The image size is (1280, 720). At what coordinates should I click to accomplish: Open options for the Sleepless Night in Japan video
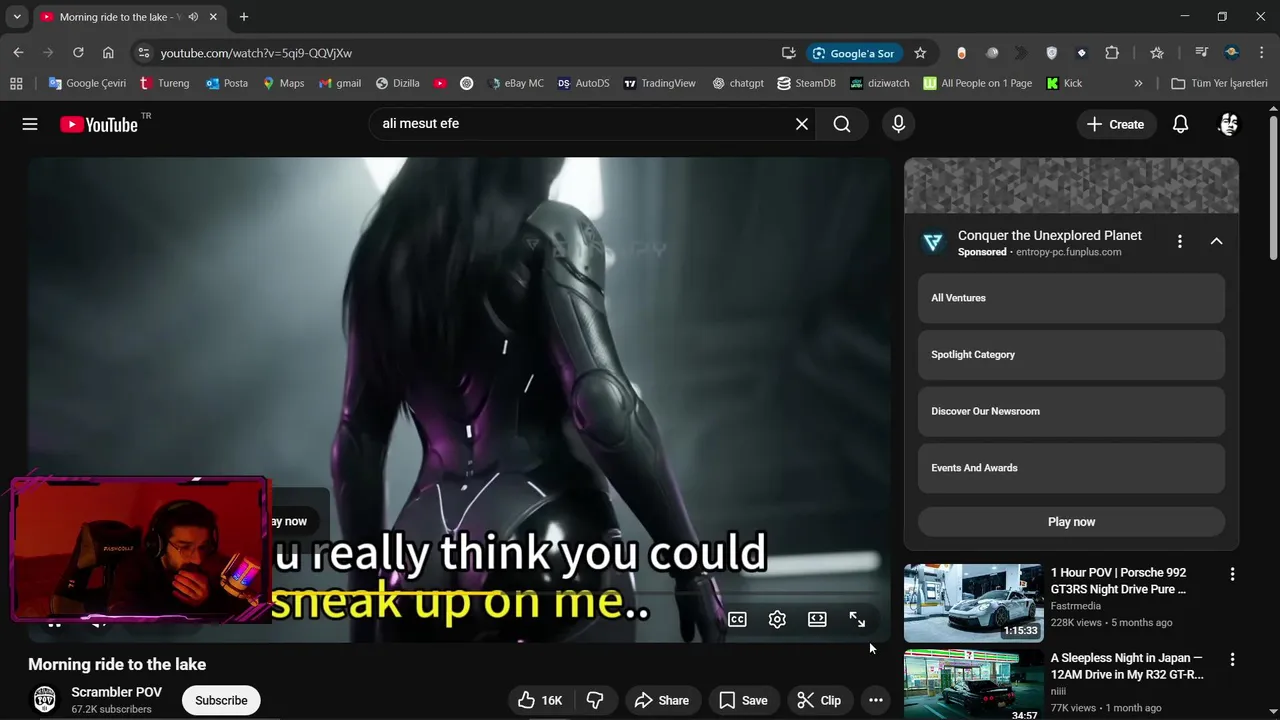(1232, 659)
